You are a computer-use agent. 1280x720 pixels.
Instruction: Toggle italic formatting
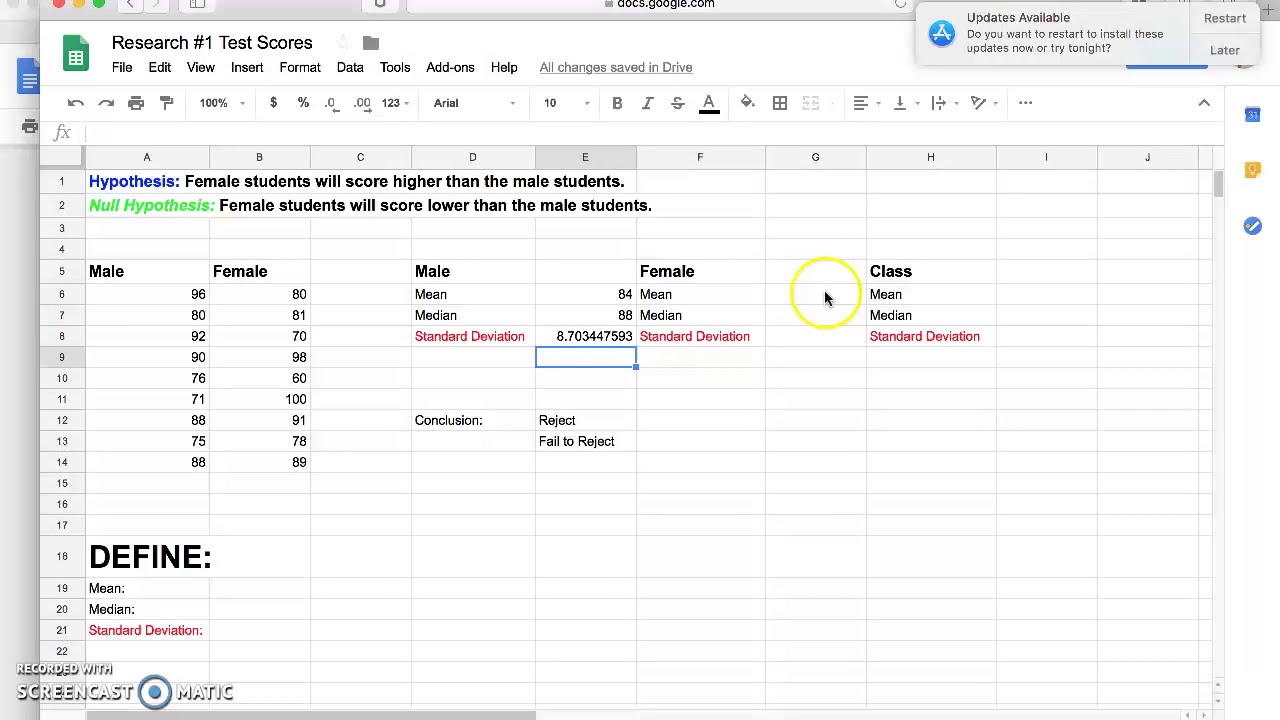click(x=647, y=103)
